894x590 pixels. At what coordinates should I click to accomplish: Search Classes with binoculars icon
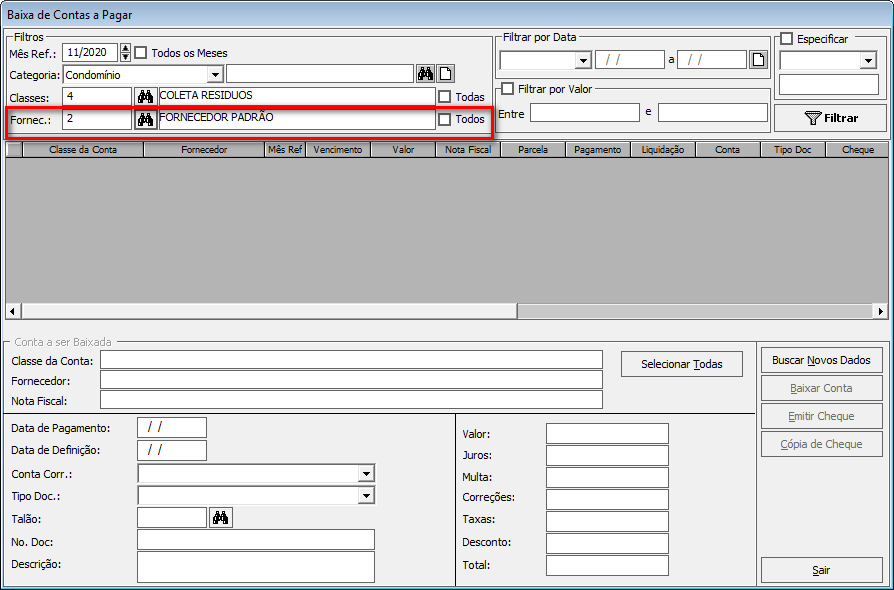(x=145, y=96)
